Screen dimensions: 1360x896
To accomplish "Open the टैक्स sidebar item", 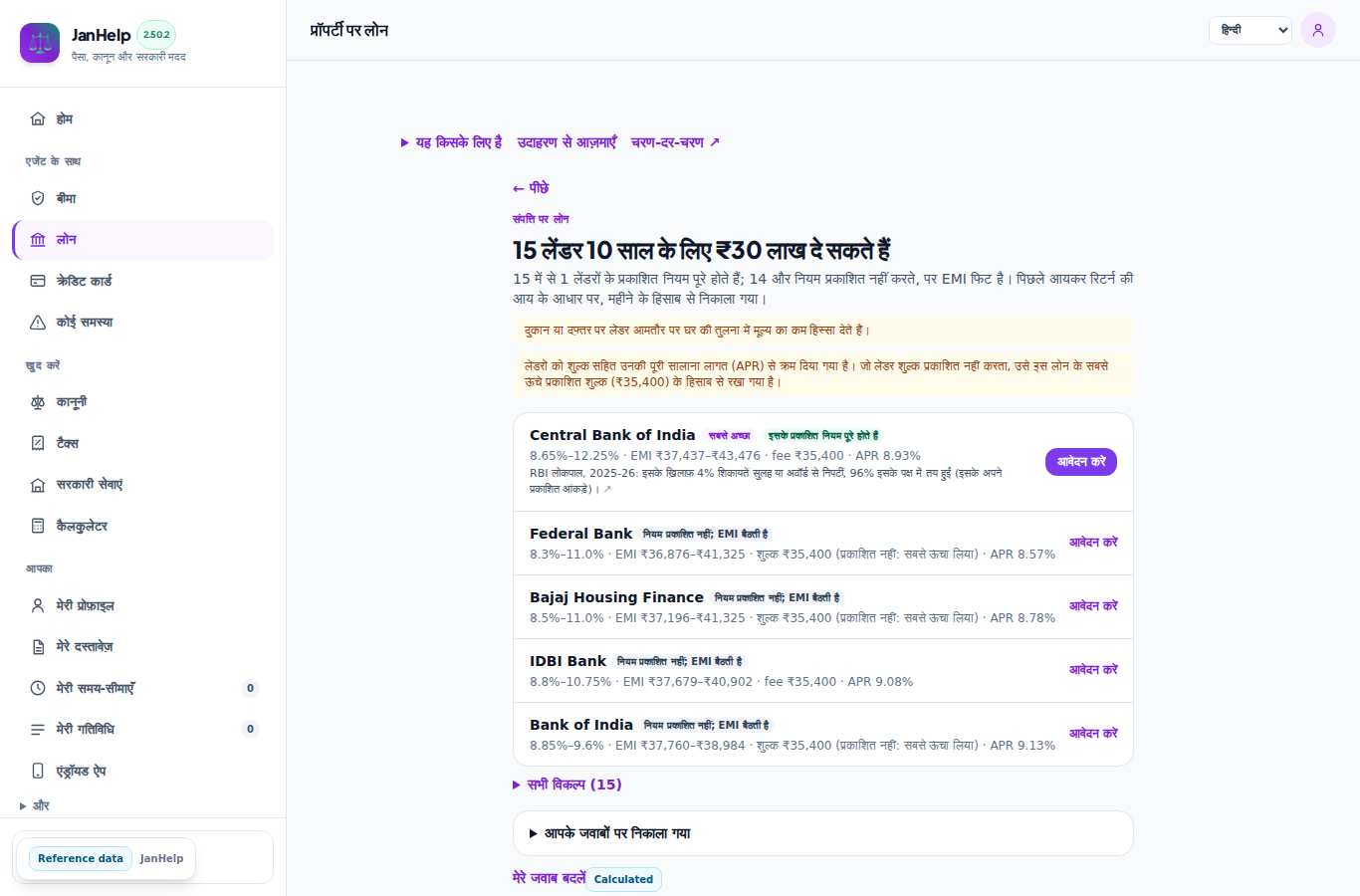I will pyautogui.click(x=142, y=443).
